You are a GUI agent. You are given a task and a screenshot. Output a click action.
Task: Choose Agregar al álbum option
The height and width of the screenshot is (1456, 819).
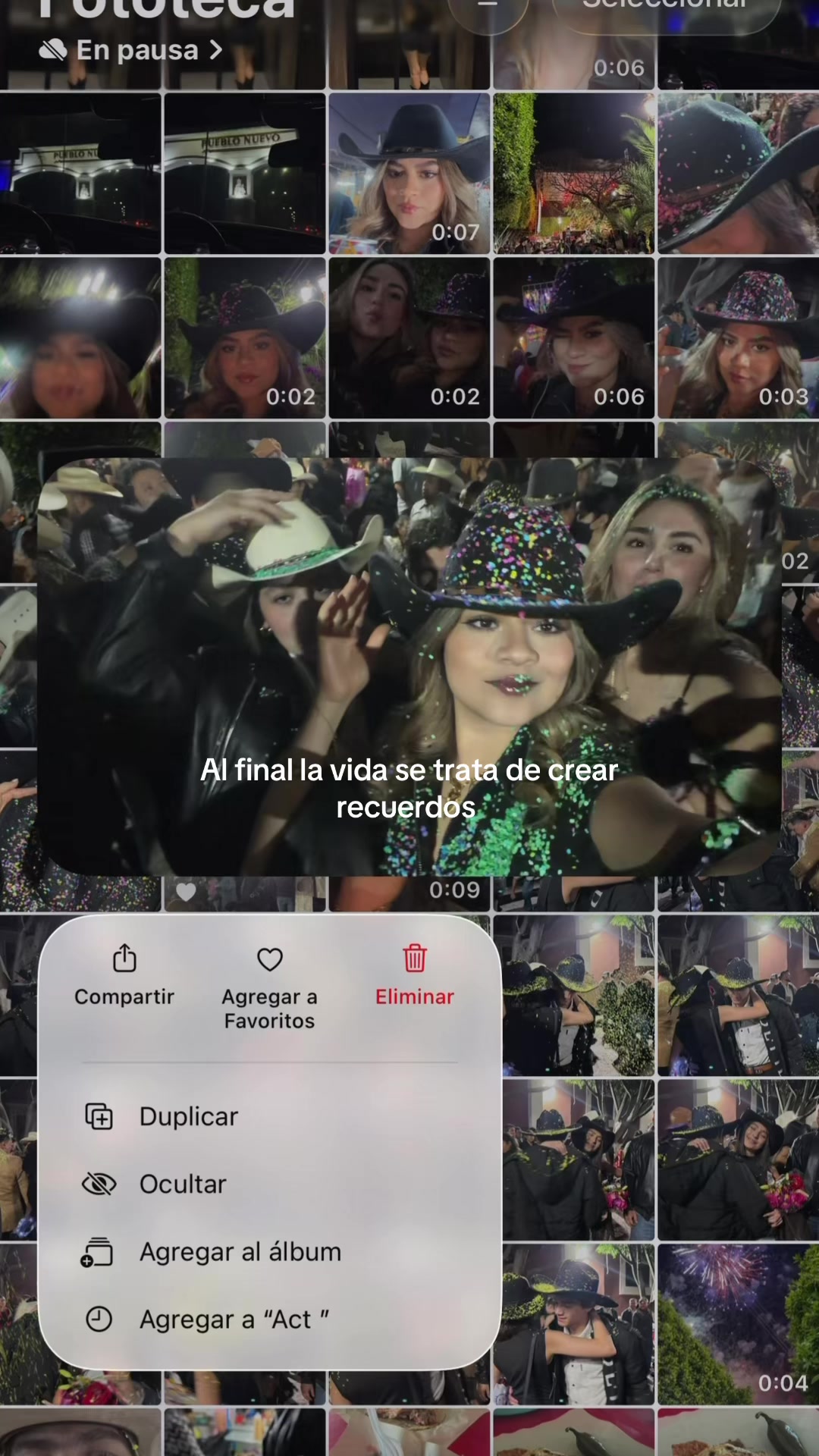(x=269, y=1252)
